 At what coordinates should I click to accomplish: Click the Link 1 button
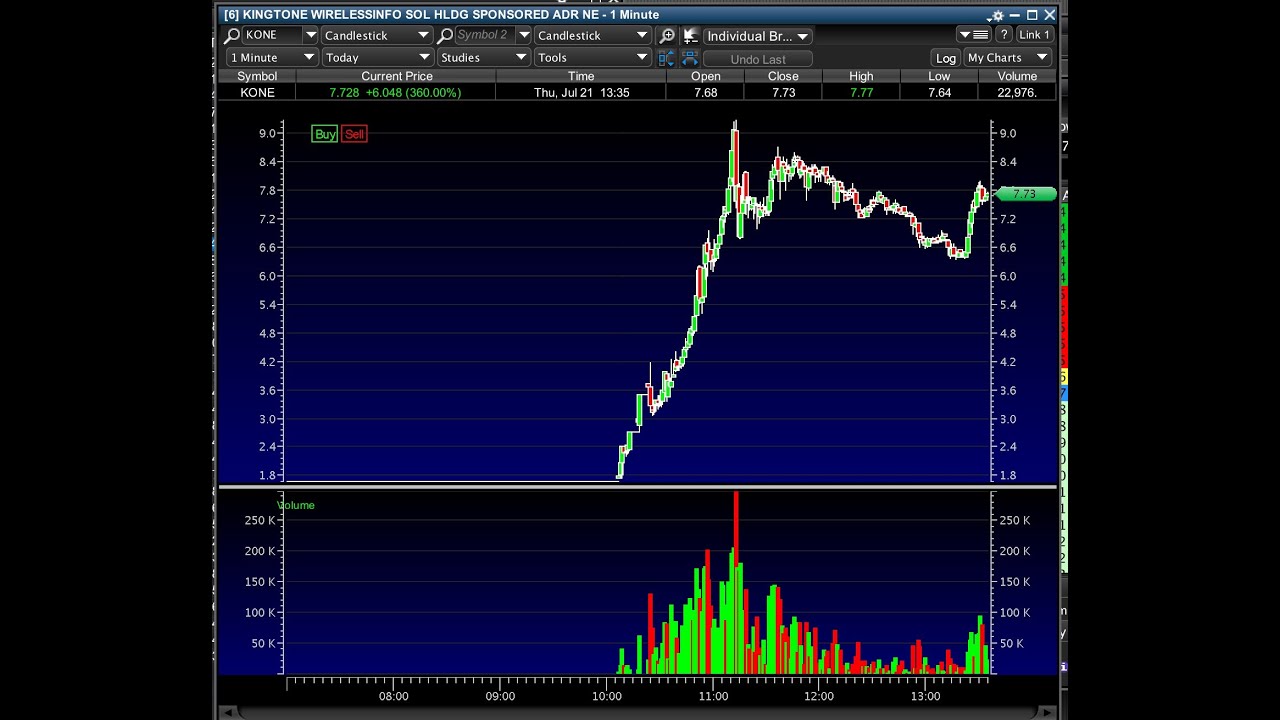click(x=1034, y=35)
